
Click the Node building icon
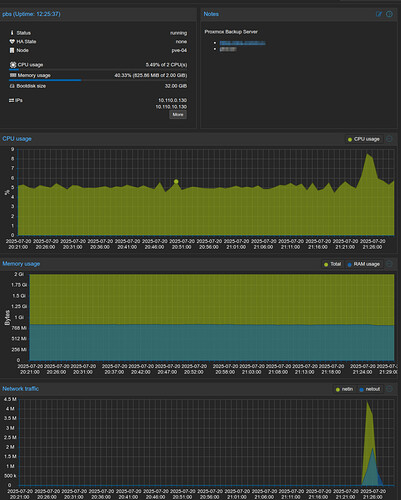pyautogui.click(x=12, y=50)
